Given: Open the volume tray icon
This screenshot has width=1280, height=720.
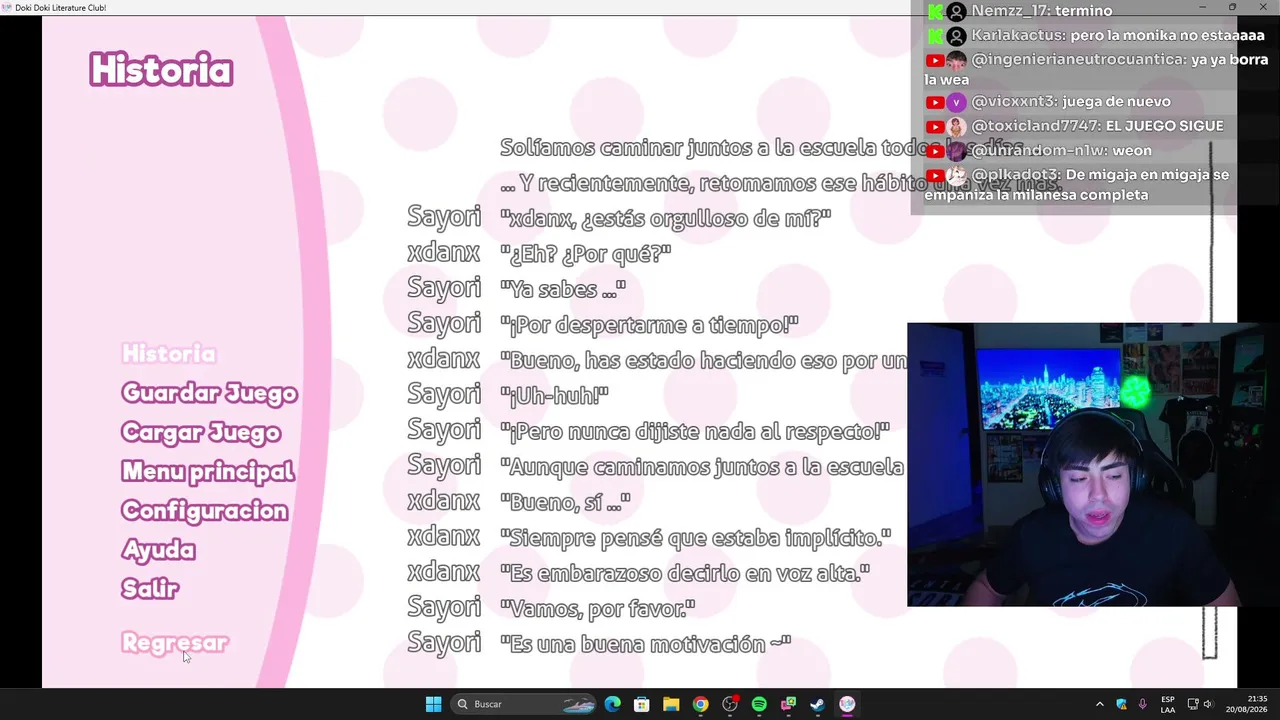Looking at the screenshot, I should tap(1208, 704).
